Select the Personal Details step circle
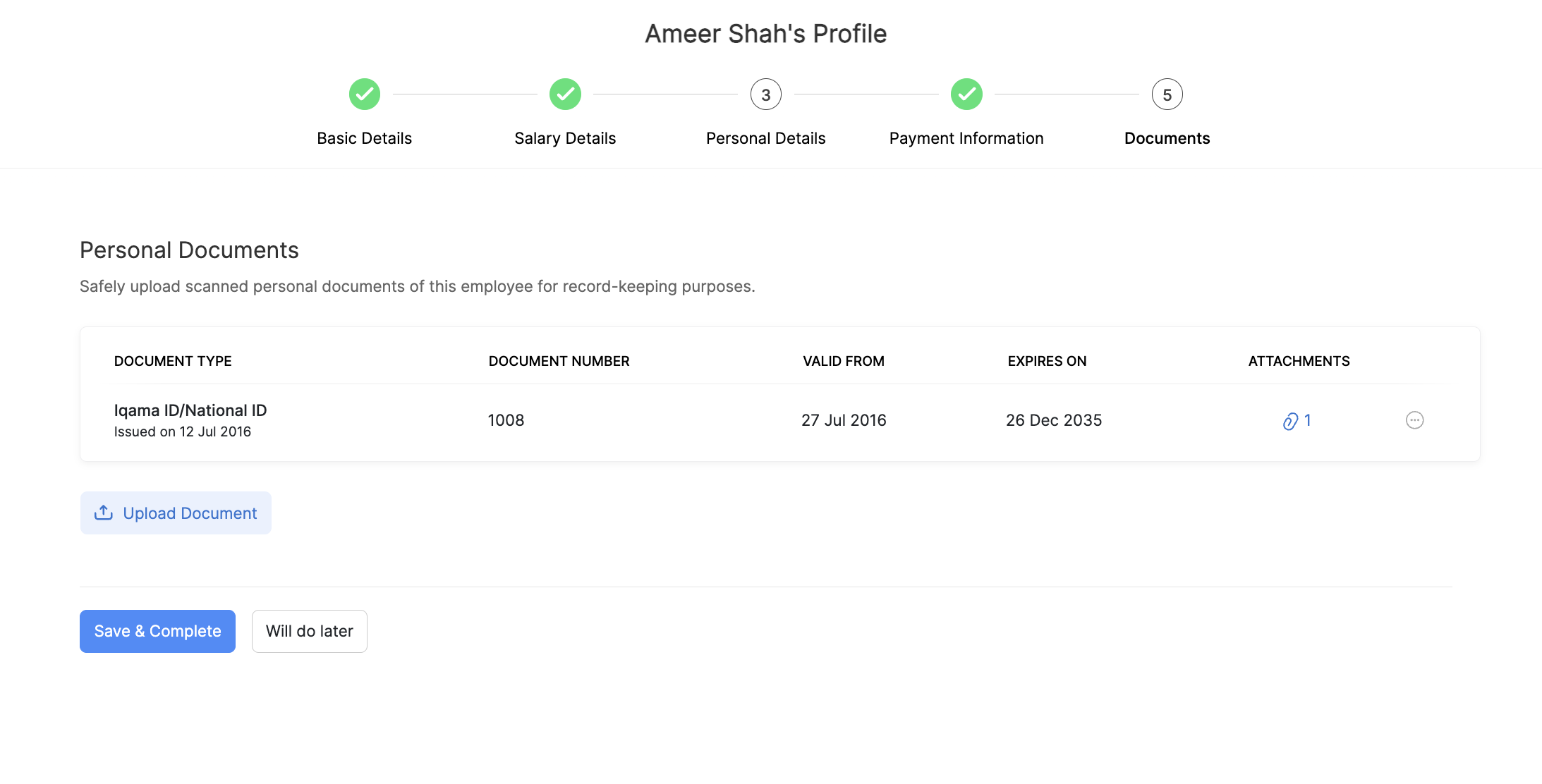The width and height of the screenshot is (1542, 784). [x=766, y=94]
